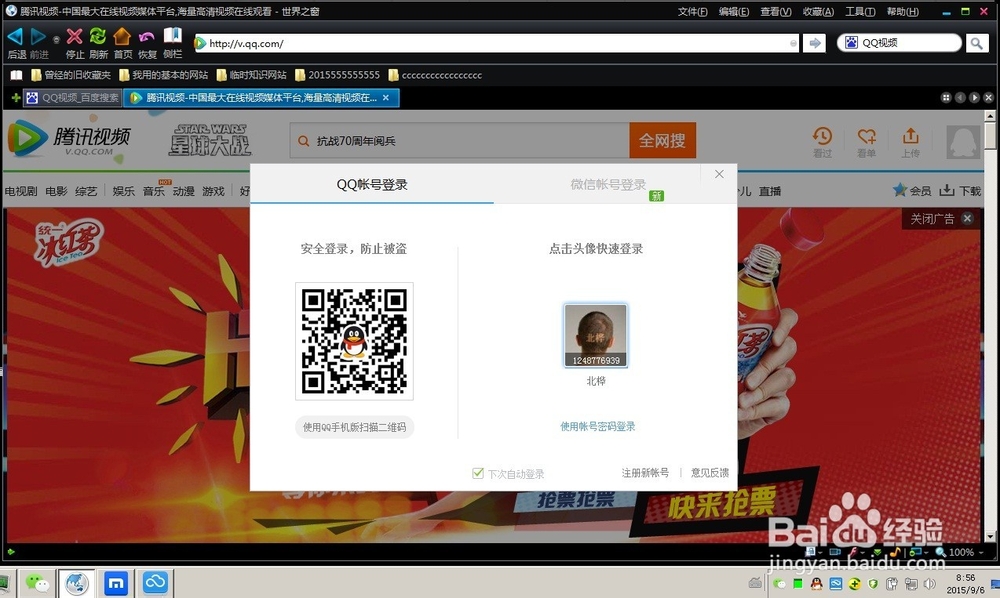Open the address bar history dropdown
The image size is (1000, 598).
(792, 43)
